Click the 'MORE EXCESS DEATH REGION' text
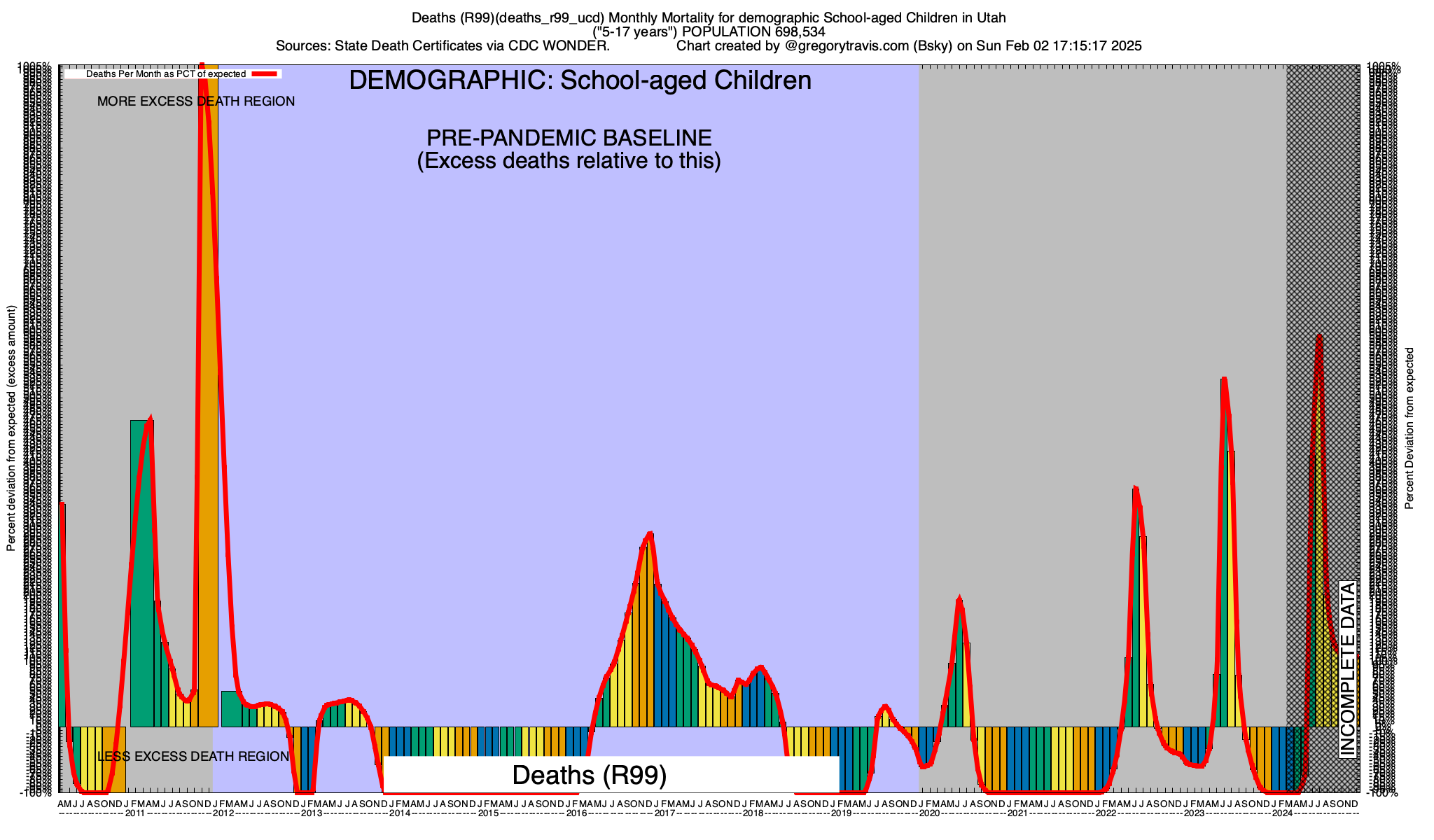 tap(195, 101)
